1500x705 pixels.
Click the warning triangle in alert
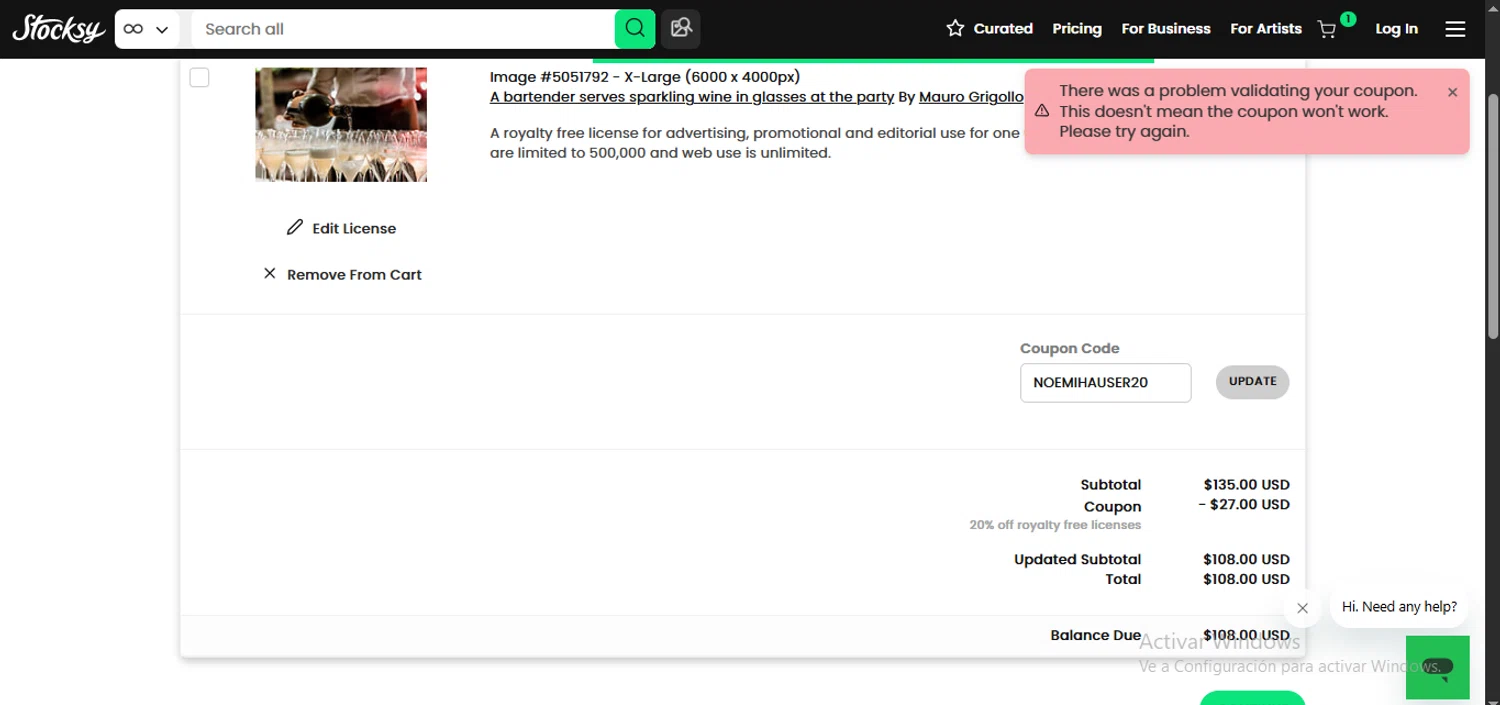pos(1042,111)
